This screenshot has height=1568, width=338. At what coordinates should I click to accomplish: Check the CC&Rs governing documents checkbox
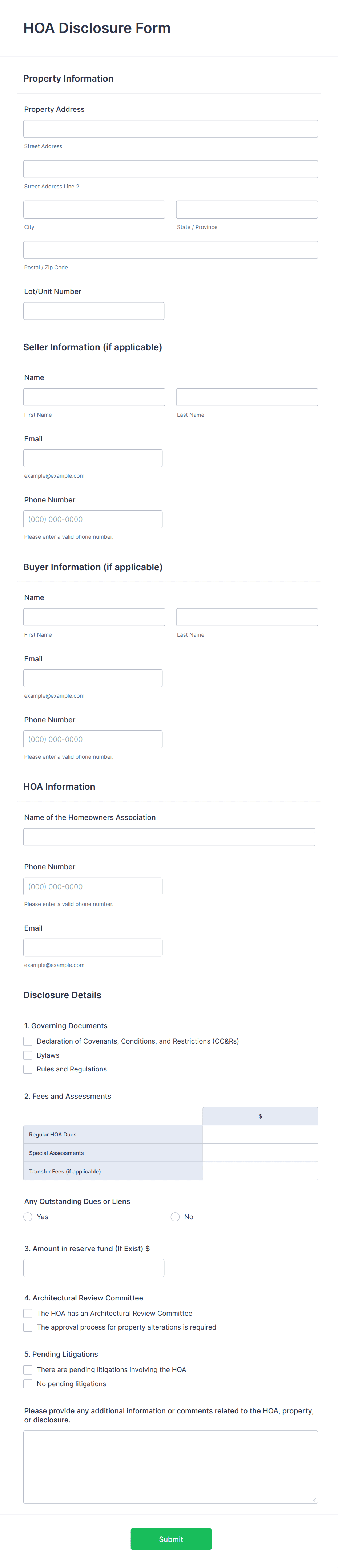tap(27, 1041)
